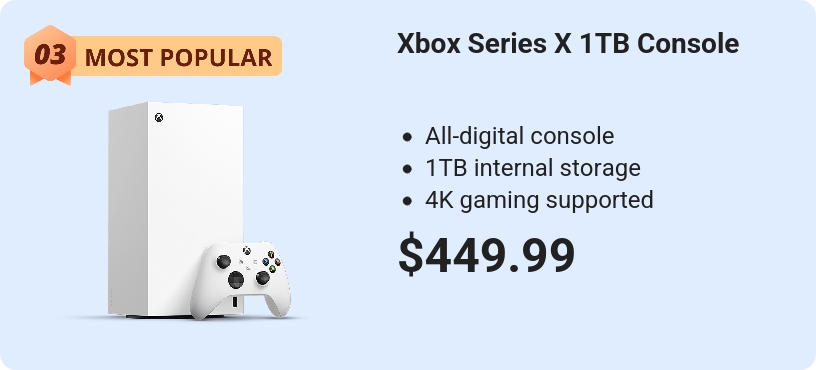Select the All-digital console bullet text
816x370 pixels.
519,136
